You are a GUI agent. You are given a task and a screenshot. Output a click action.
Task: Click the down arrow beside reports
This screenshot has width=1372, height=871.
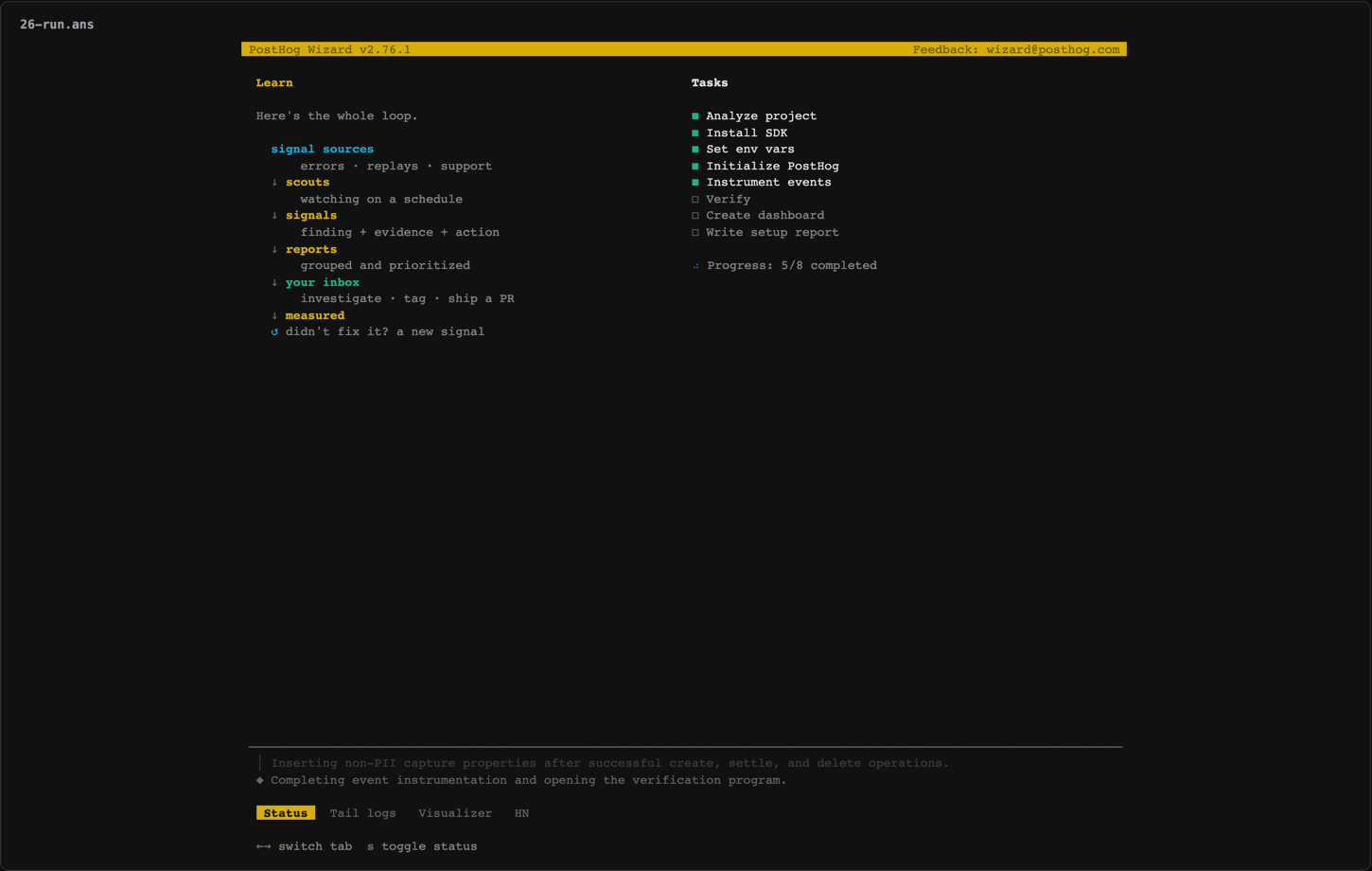point(274,250)
